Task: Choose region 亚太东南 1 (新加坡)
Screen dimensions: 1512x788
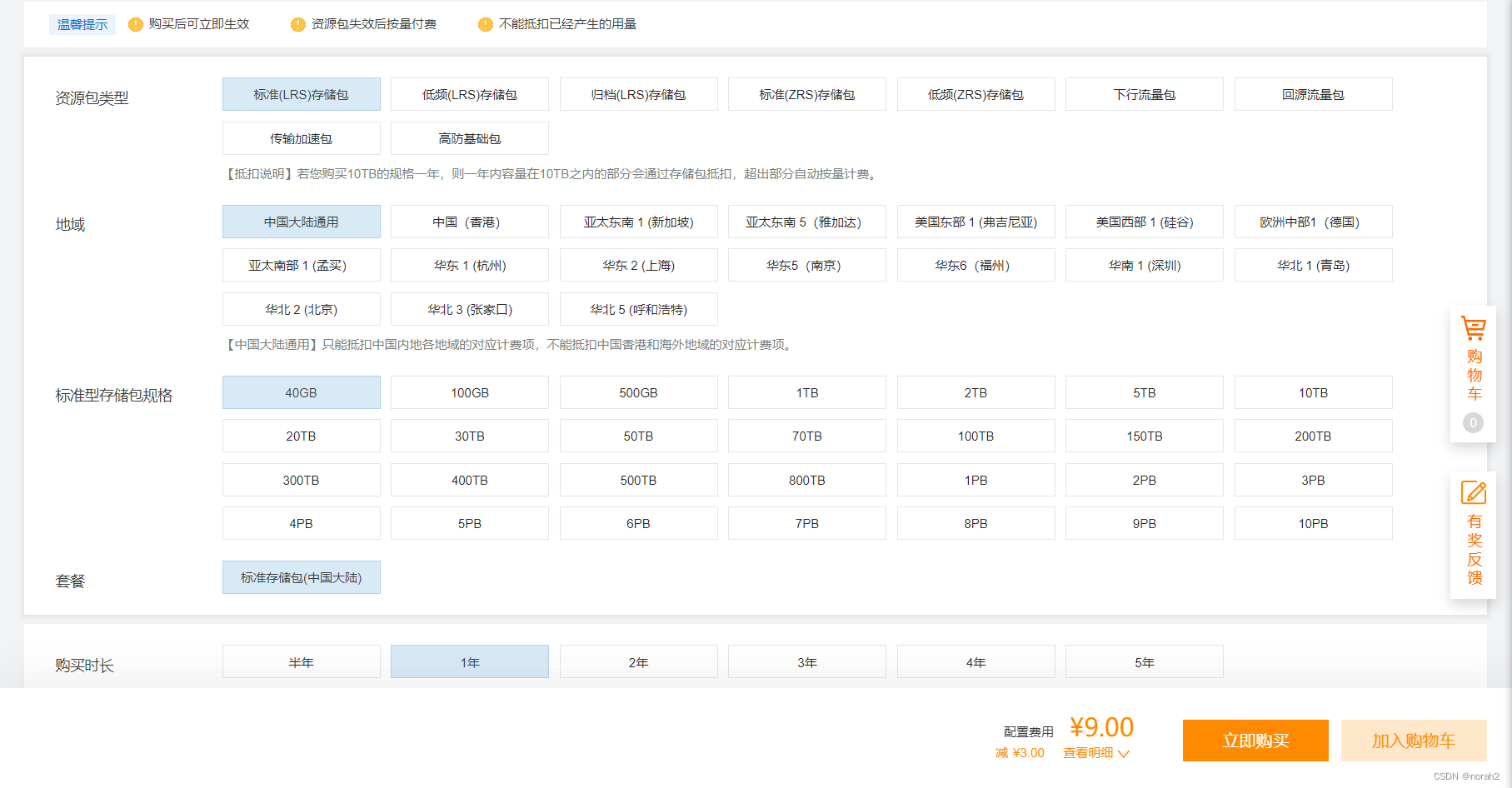Action: tap(639, 222)
